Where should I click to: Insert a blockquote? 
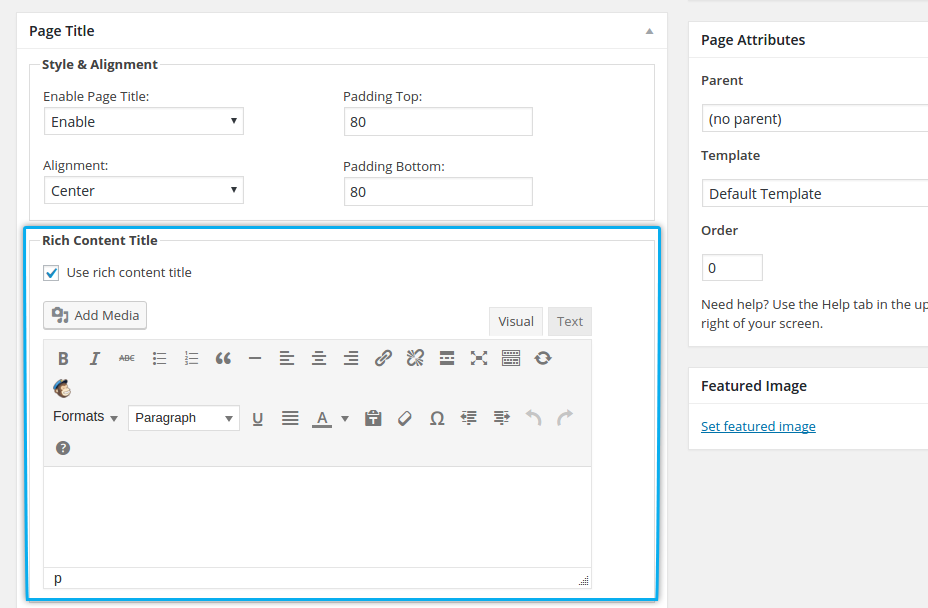pos(223,358)
